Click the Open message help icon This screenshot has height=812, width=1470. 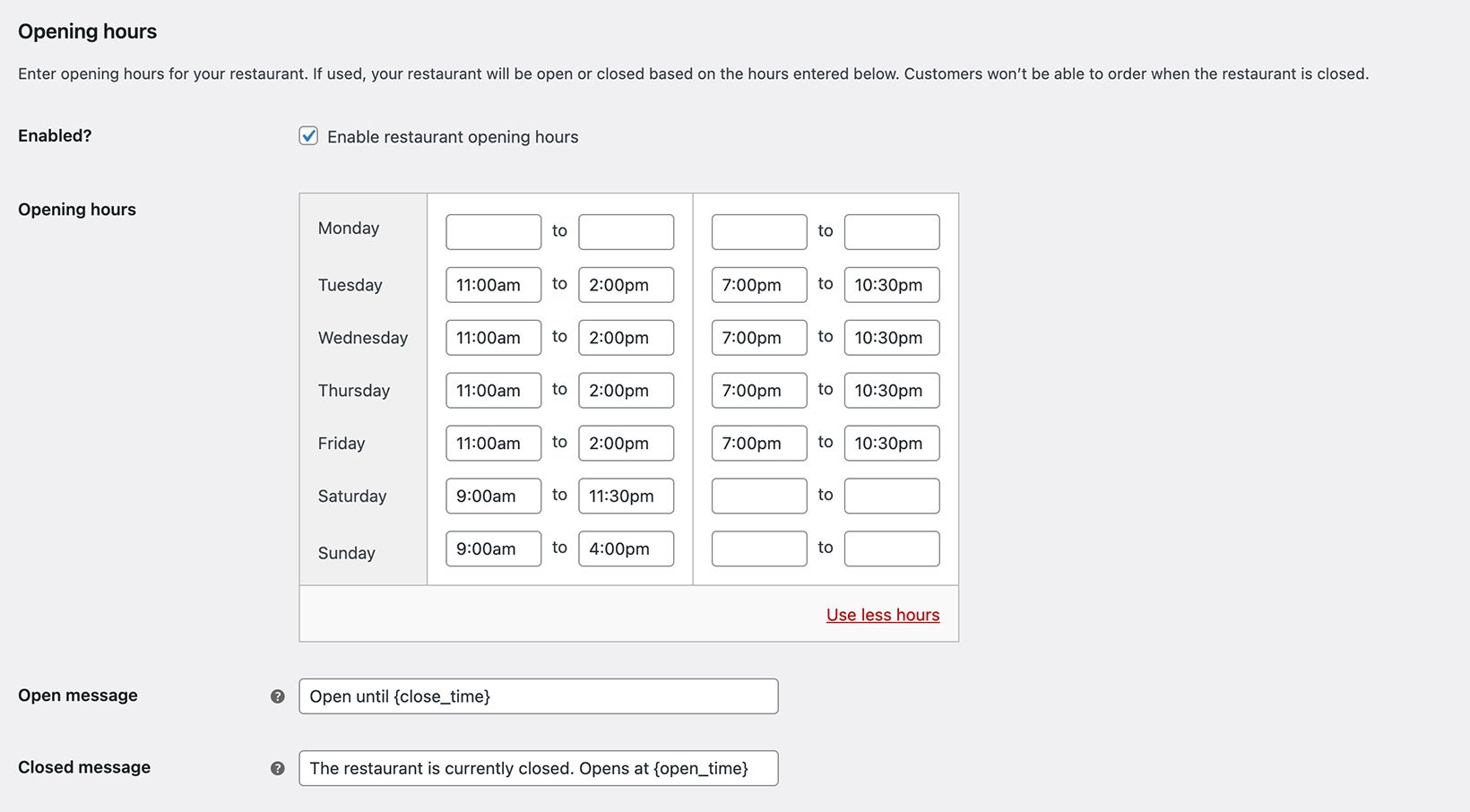click(278, 695)
